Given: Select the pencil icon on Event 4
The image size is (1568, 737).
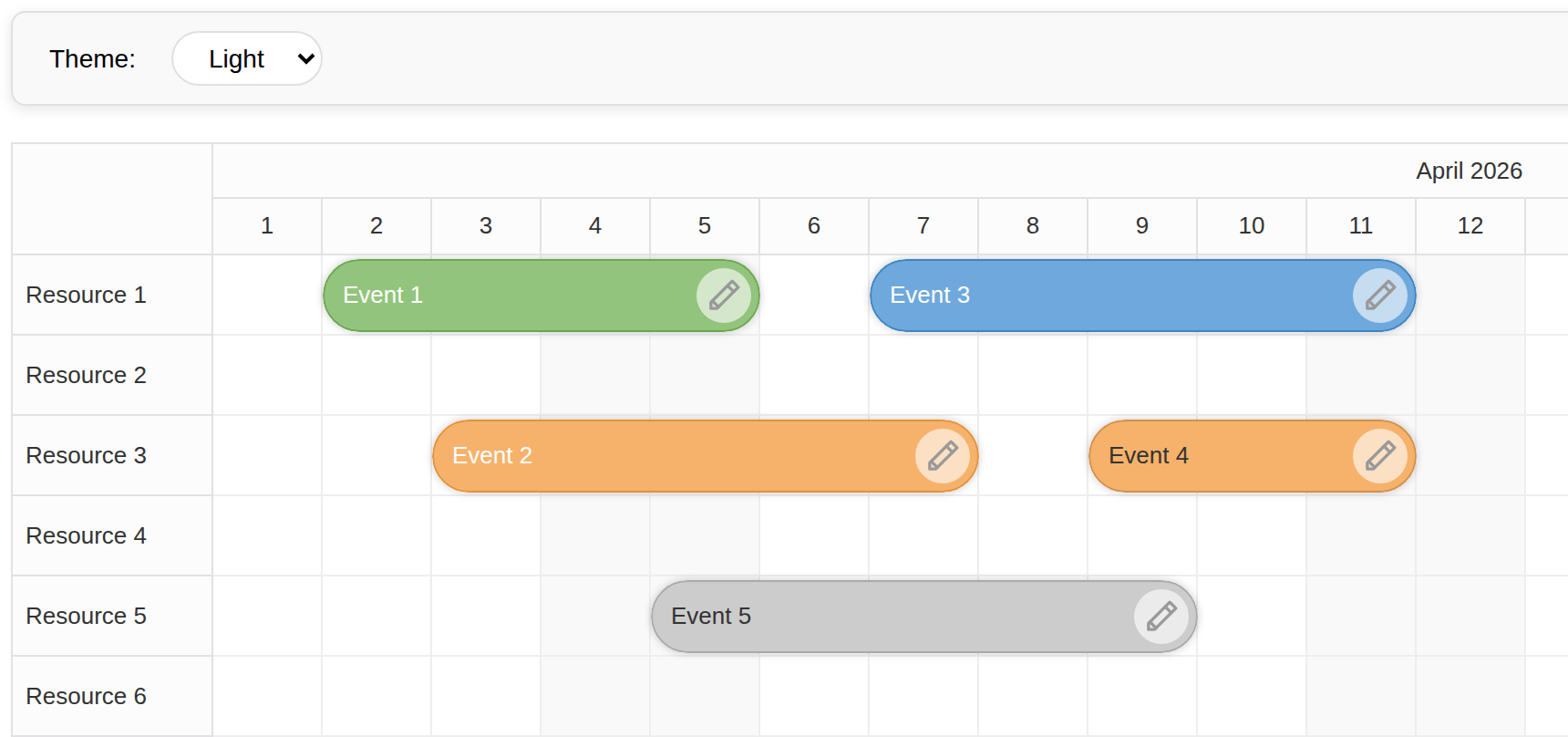Looking at the screenshot, I should coord(1380,456).
